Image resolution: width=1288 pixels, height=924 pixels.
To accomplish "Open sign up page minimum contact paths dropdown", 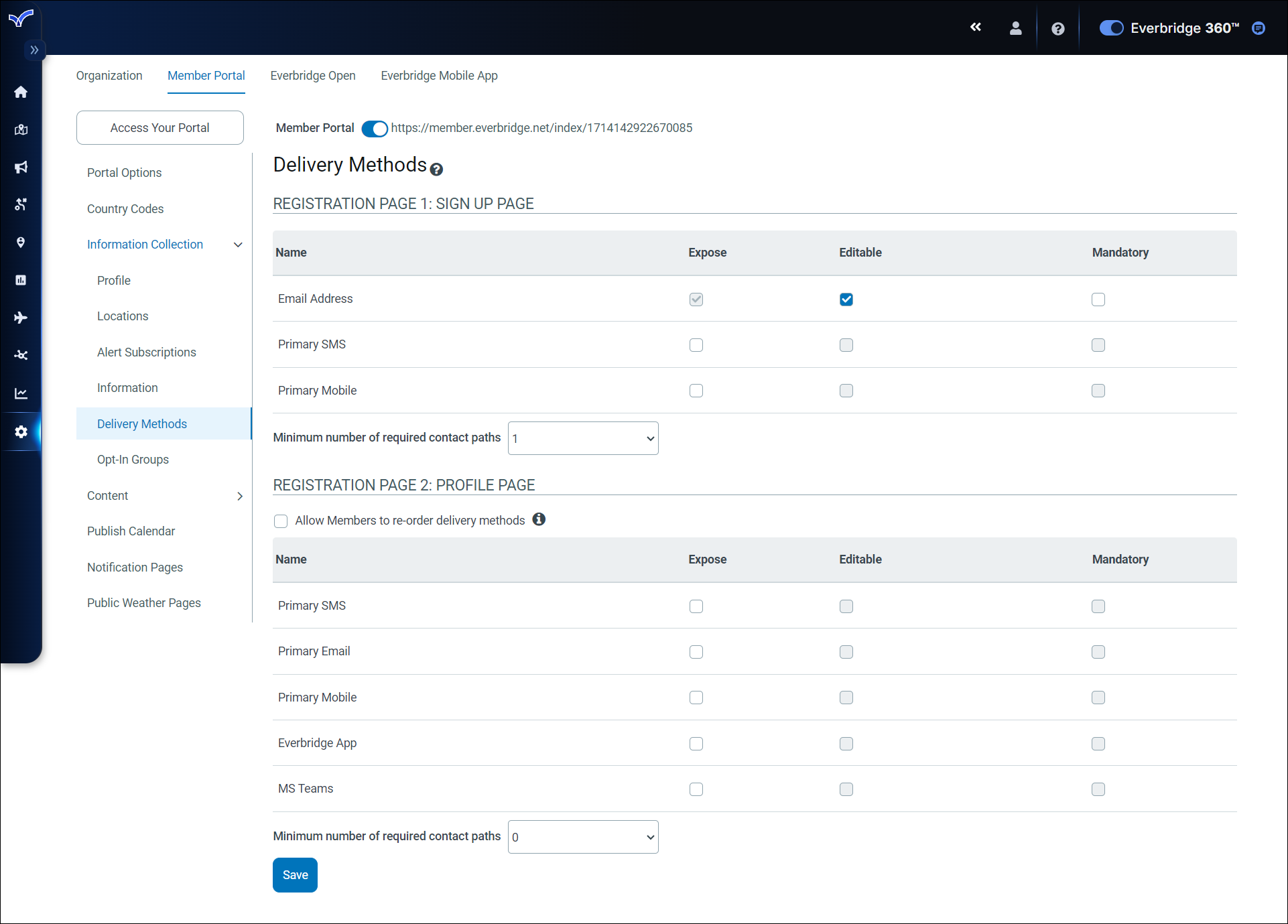I will [x=583, y=438].
